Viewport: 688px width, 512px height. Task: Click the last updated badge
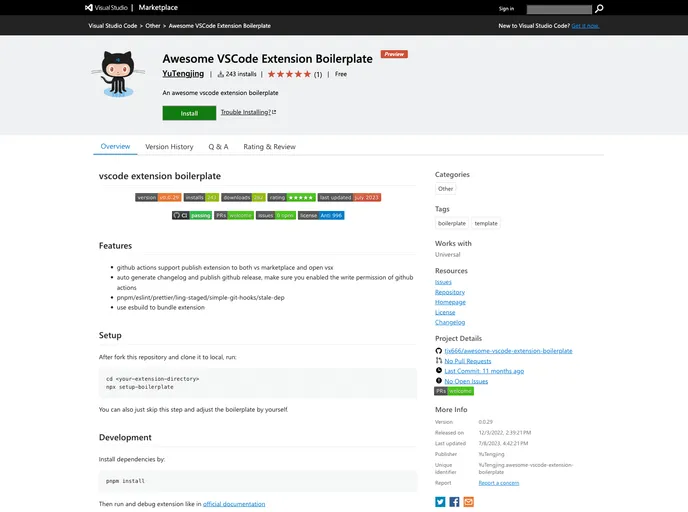tap(349, 197)
